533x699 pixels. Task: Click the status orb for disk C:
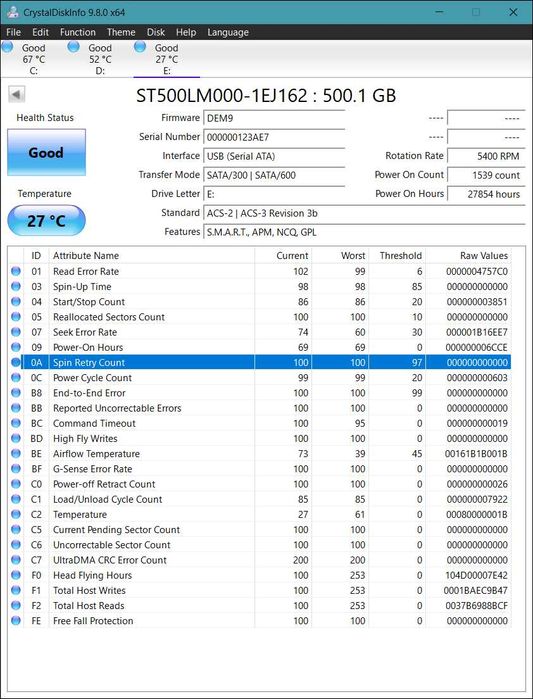click(8, 46)
